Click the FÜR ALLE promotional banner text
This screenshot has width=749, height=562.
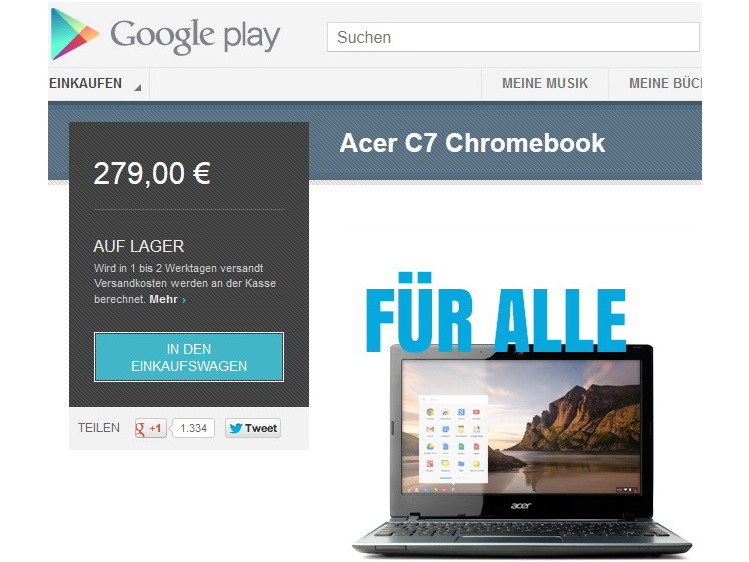pos(495,313)
